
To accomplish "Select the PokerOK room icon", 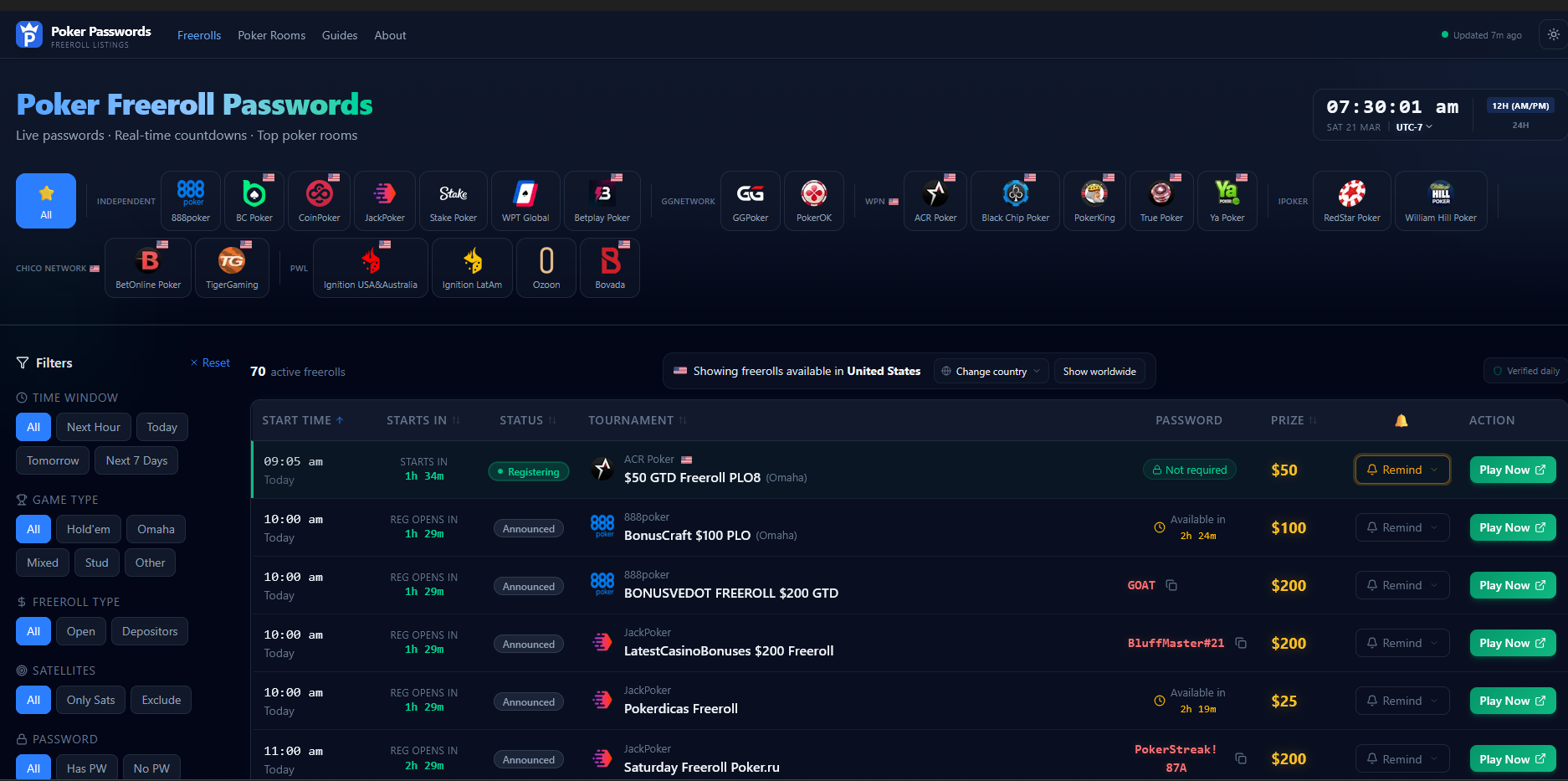I will pos(814,201).
